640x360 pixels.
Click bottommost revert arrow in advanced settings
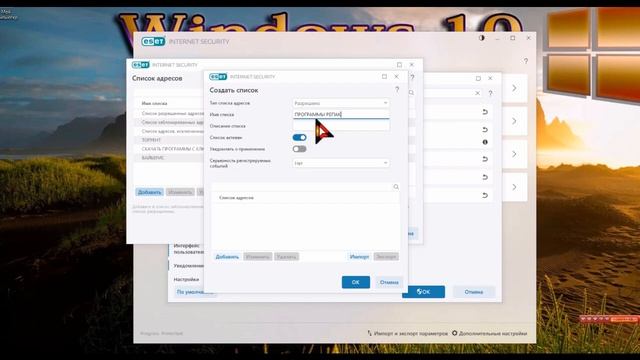click(x=485, y=196)
